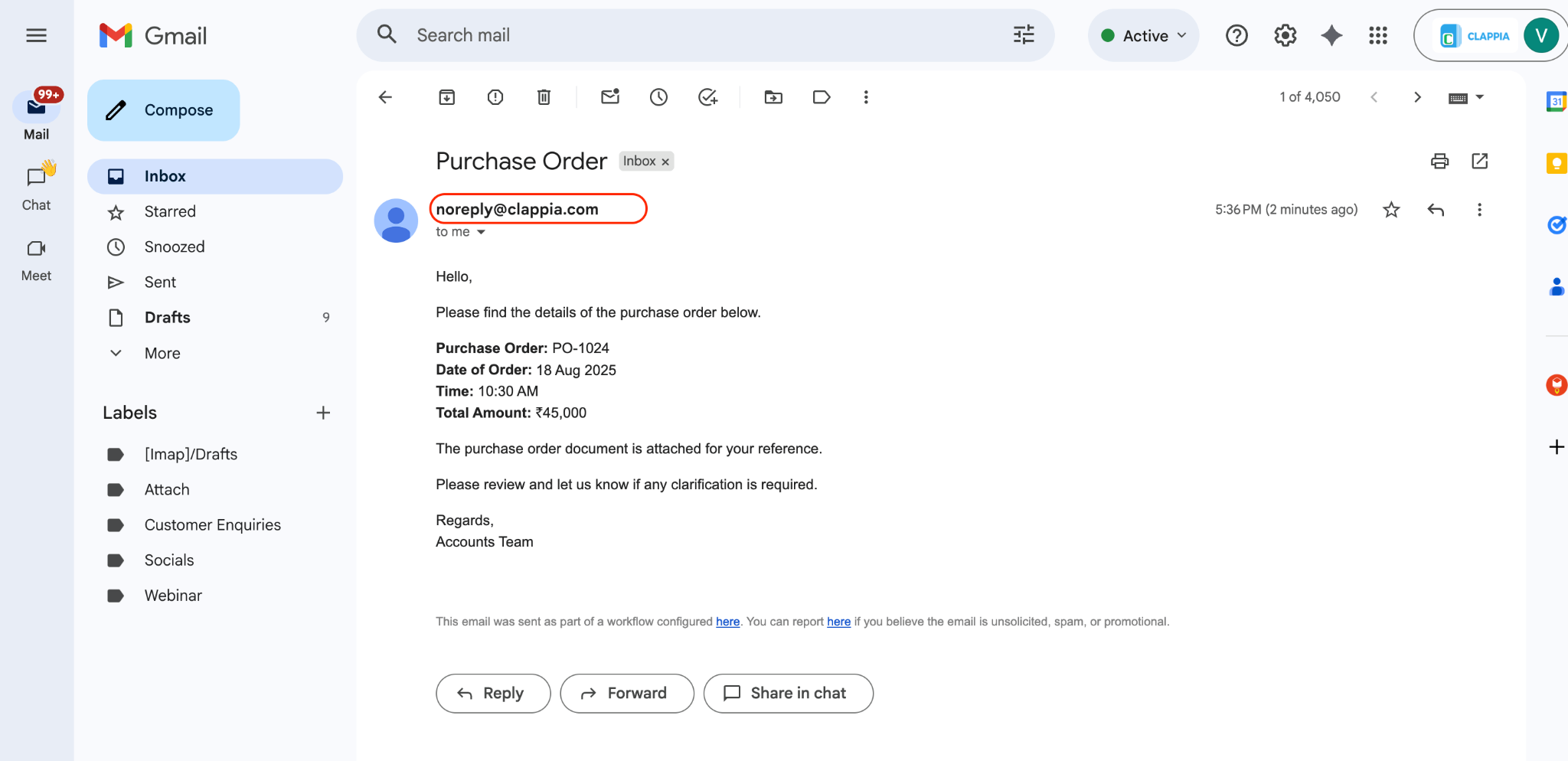This screenshot has height=761, width=1568.
Task: Remove the Inbox label chip
Action: tap(665, 162)
